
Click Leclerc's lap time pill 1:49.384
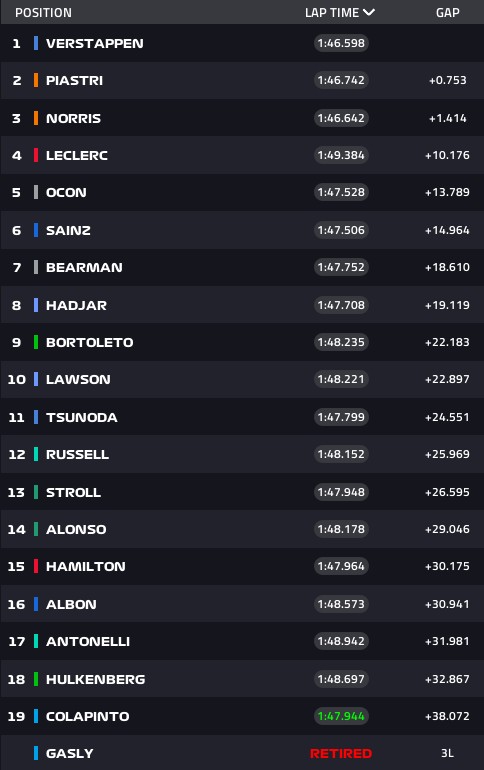coord(341,155)
